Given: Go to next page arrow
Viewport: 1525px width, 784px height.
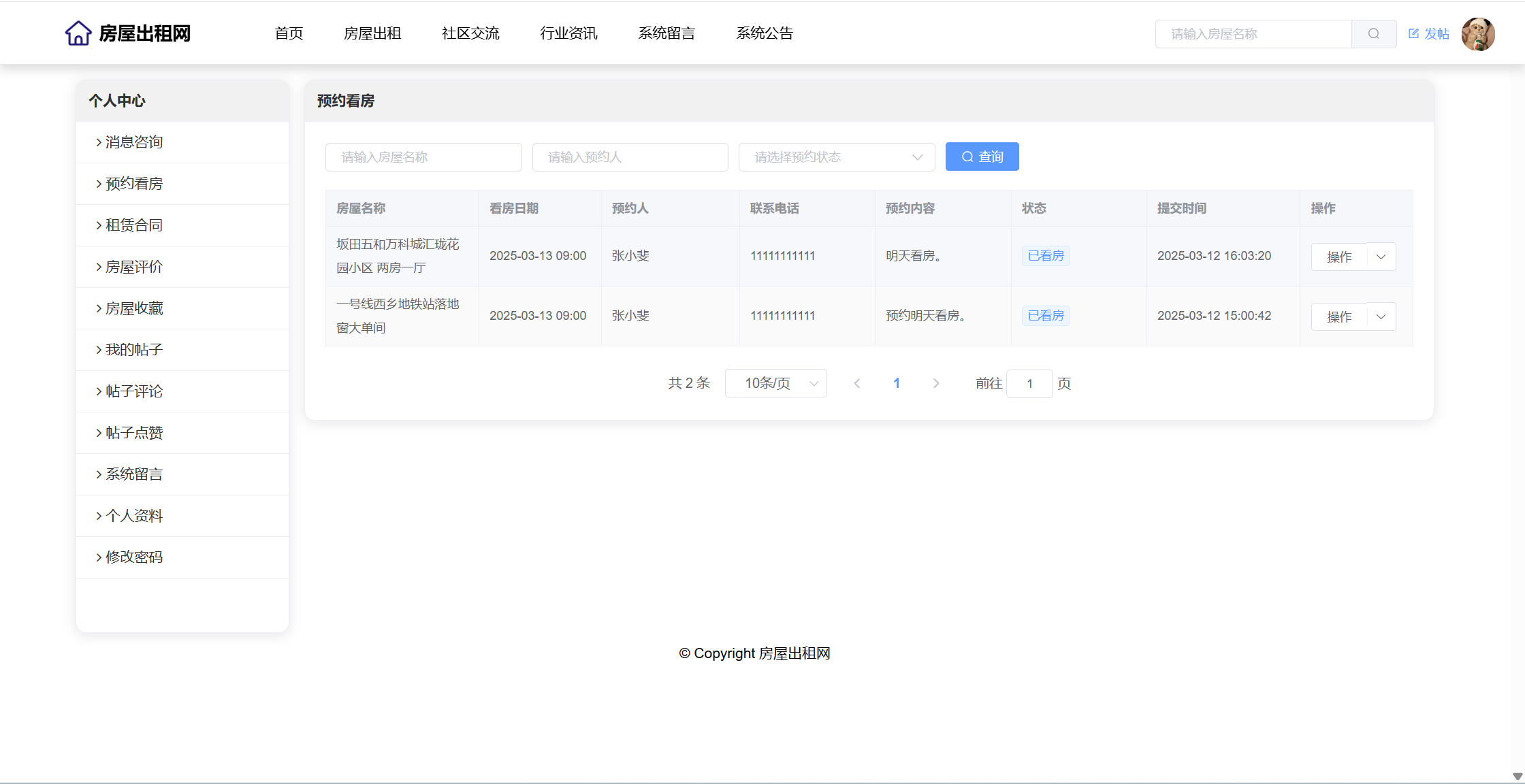Looking at the screenshot, I should click(936, 384).
